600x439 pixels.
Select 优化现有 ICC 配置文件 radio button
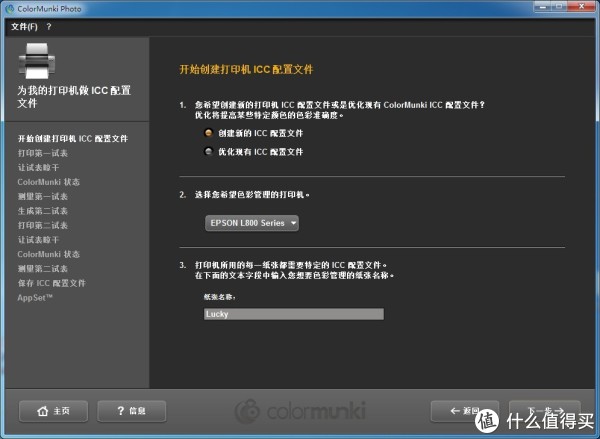[x=208, y=152]
